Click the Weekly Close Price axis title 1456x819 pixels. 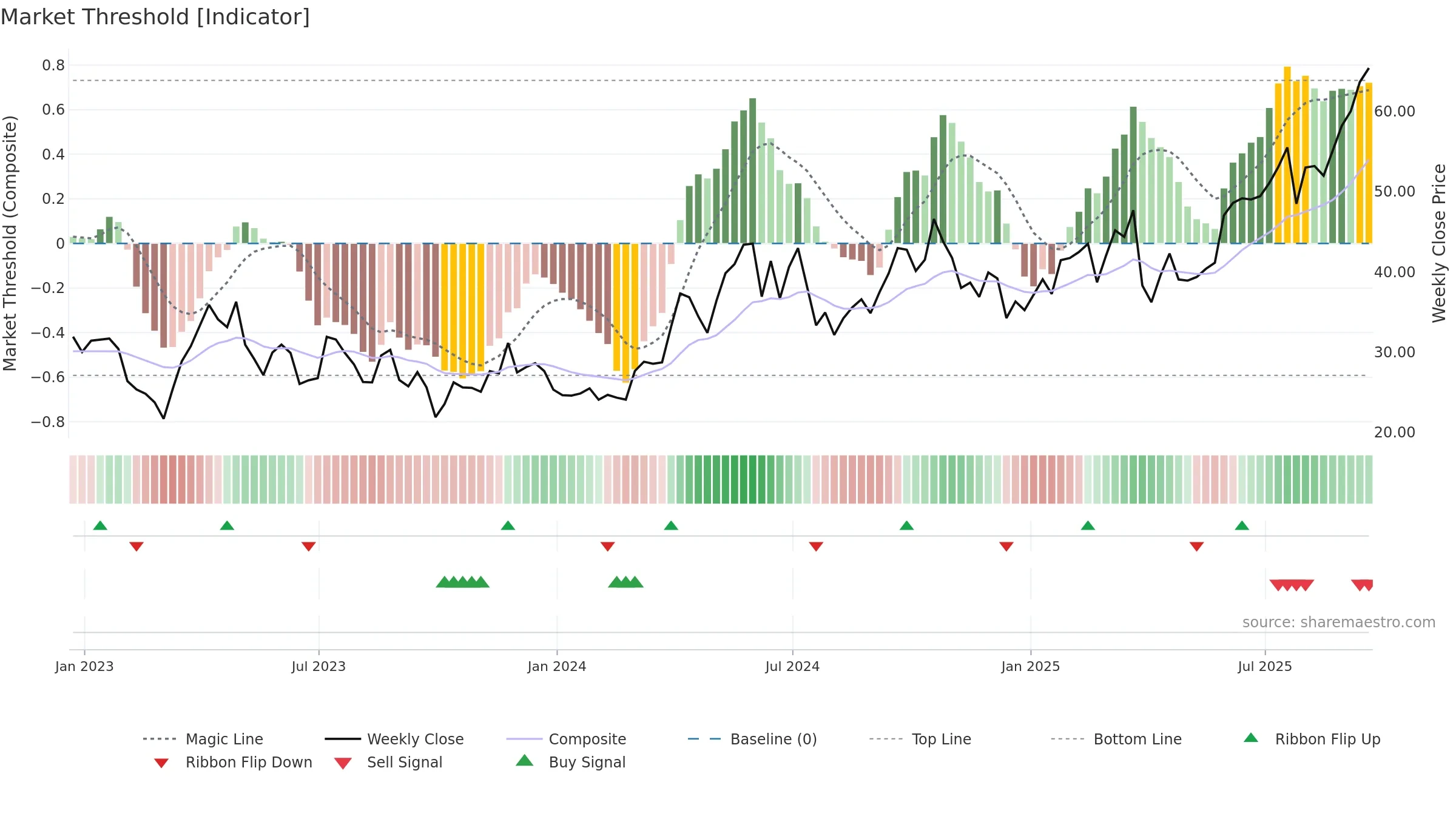(1439, 243)
